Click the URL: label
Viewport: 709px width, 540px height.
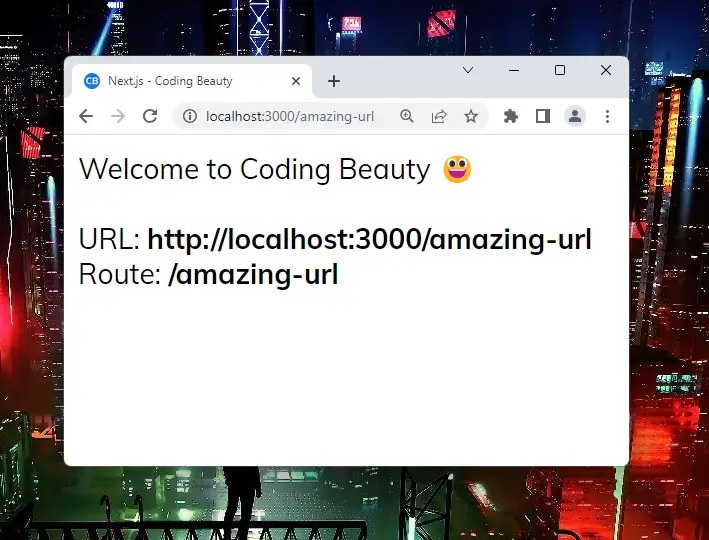(x=109, y=239)
